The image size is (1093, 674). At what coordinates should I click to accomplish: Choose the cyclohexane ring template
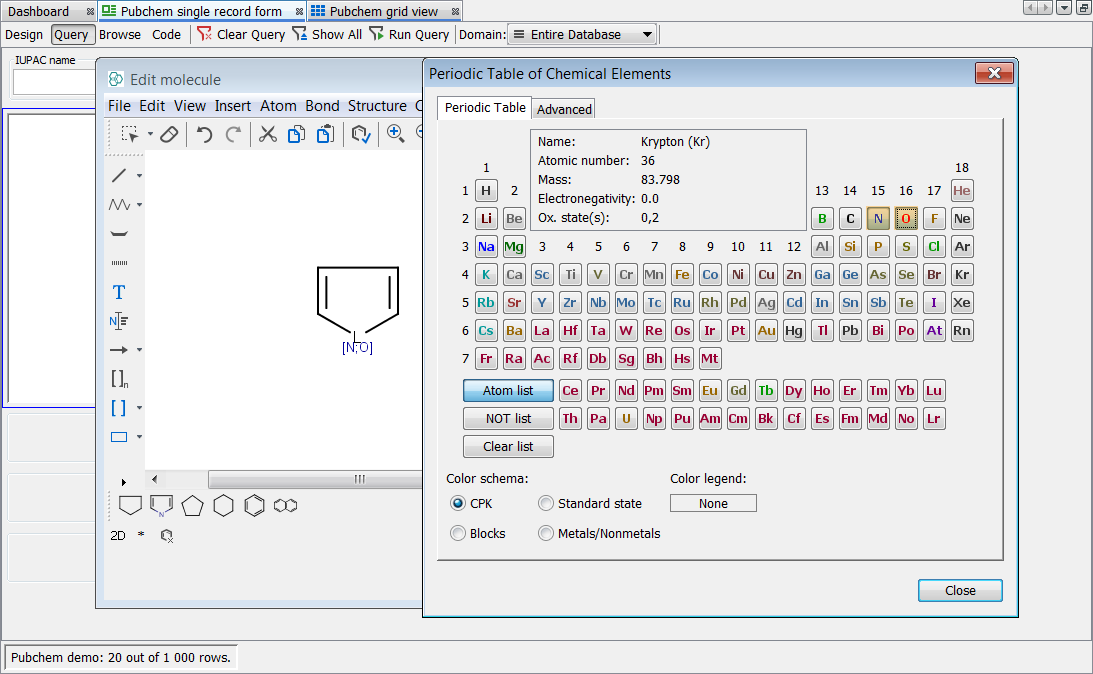pyautogui.click(x=223, y=506)
